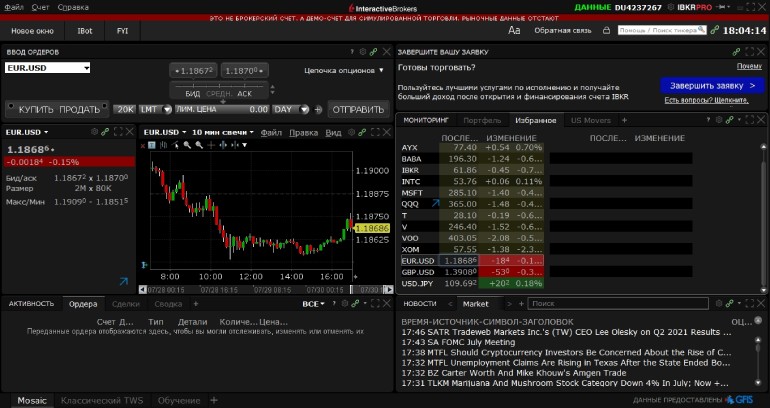Image resolution: width=770 pixels, height=408 pixels.
Task: Click ACK on the price wand
Action: (x=245, y=93)
